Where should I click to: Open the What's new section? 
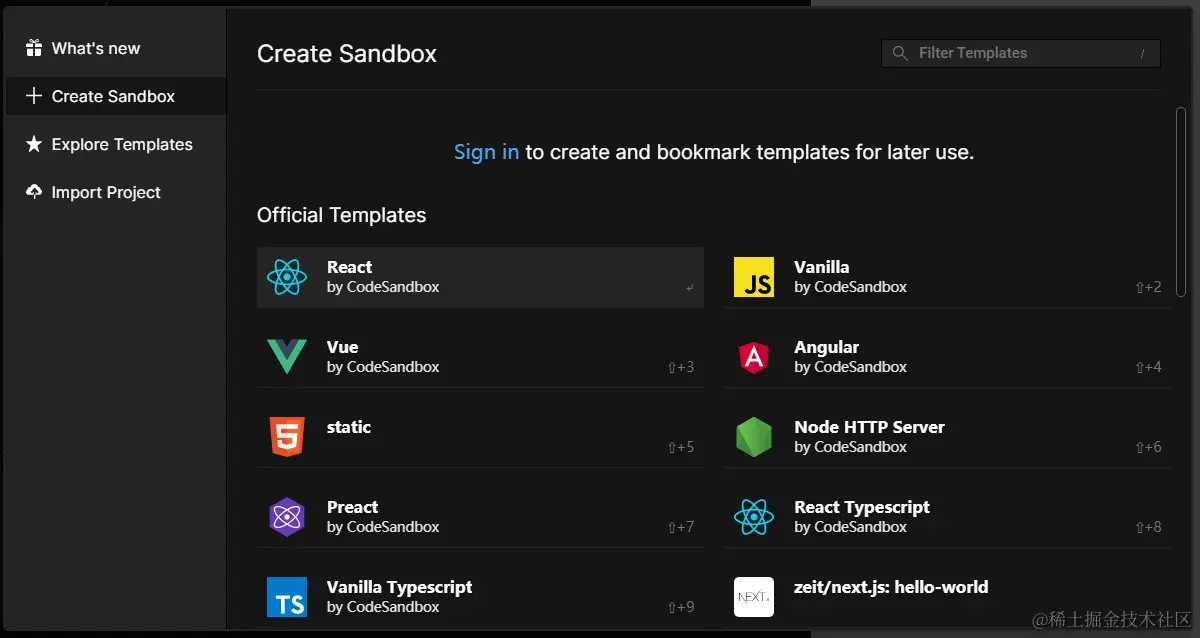pyautogui.click(x=96, y=48)
